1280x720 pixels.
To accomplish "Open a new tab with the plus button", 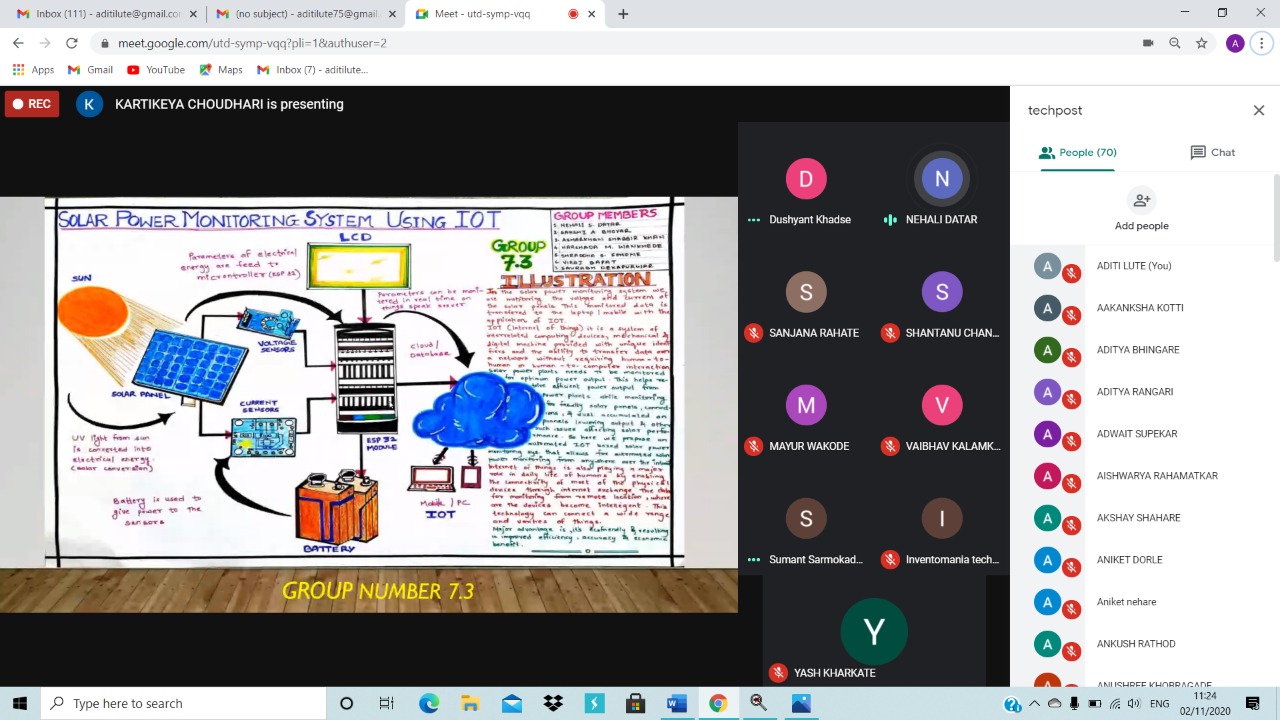I will click(623, 14).
